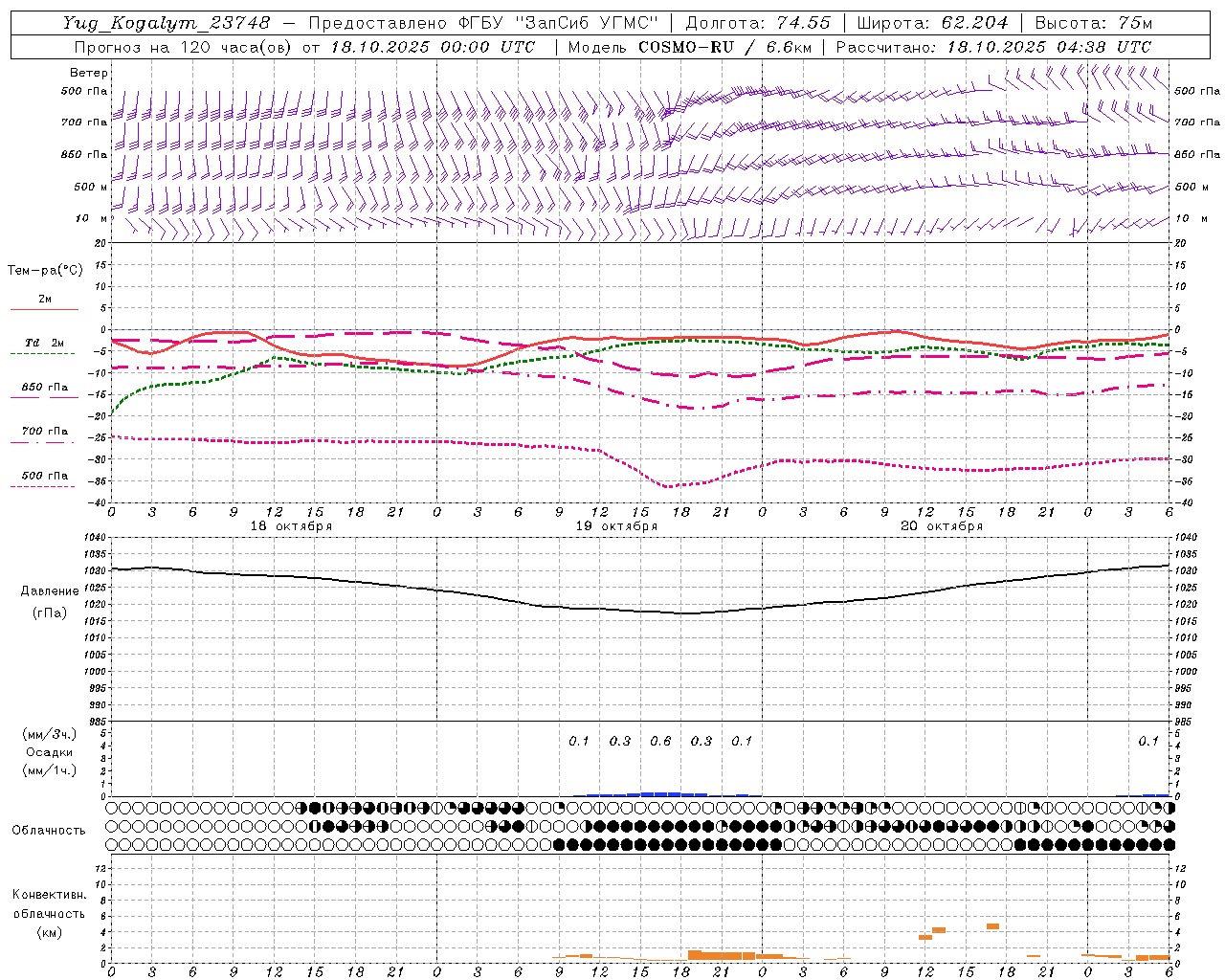
Task: Click "850 гПа" in the temperature legend
Action: click(x=45, y=388)
